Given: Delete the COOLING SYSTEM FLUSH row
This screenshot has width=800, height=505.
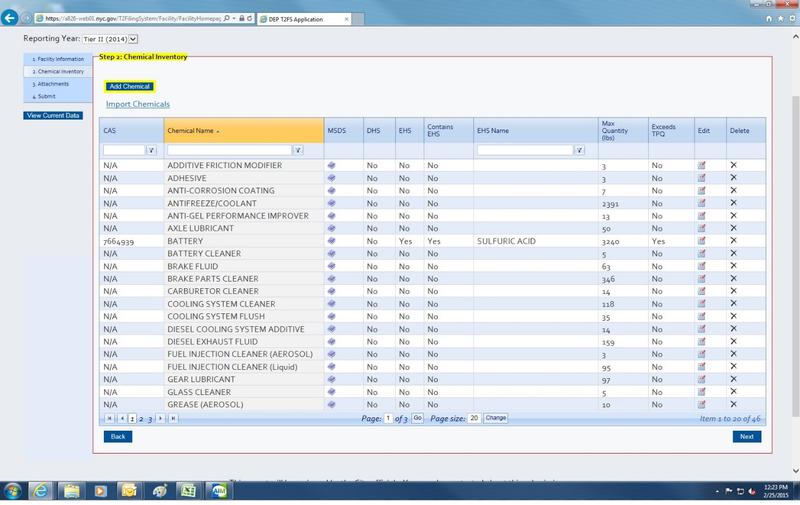Looking at the screenshot, I should coord(733,316).
